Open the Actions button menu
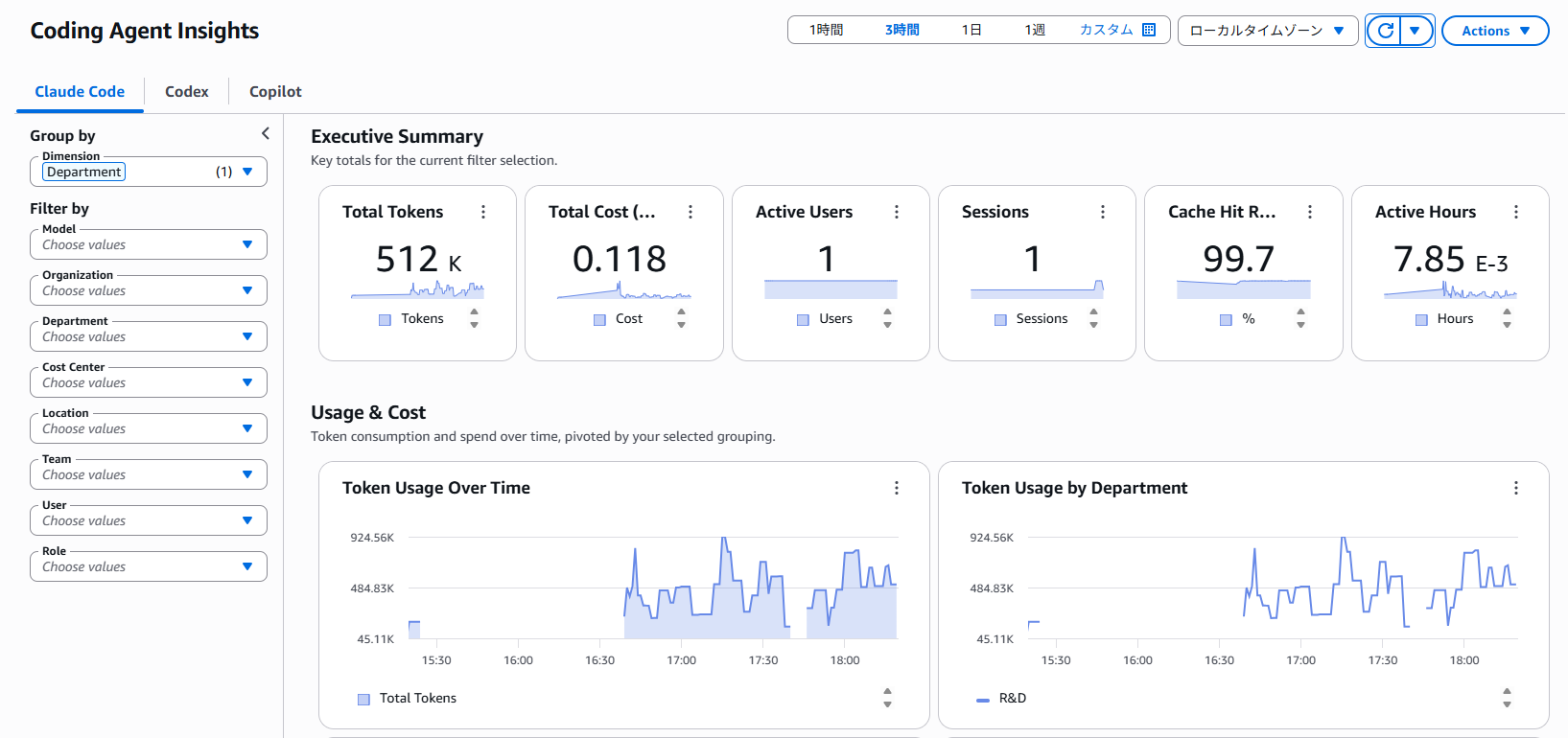Image resolution: width=1568 pixels, height=738 pixels. click(x=1494, y=31)
